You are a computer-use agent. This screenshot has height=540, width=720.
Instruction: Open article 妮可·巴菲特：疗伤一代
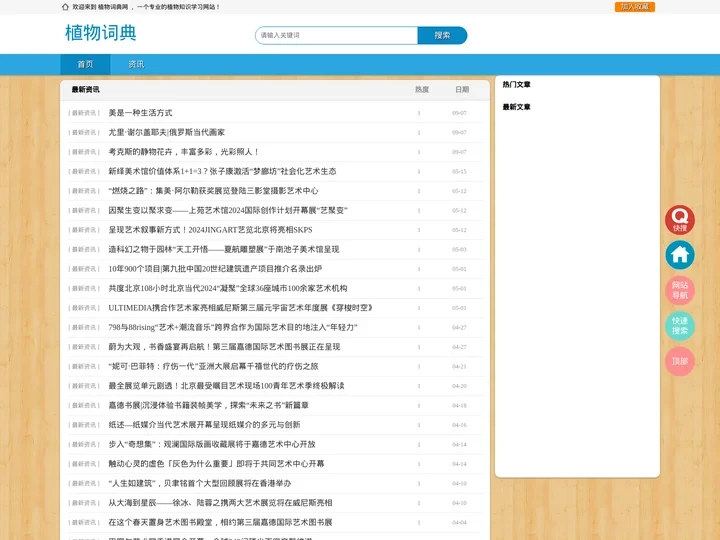click(213, 366)
